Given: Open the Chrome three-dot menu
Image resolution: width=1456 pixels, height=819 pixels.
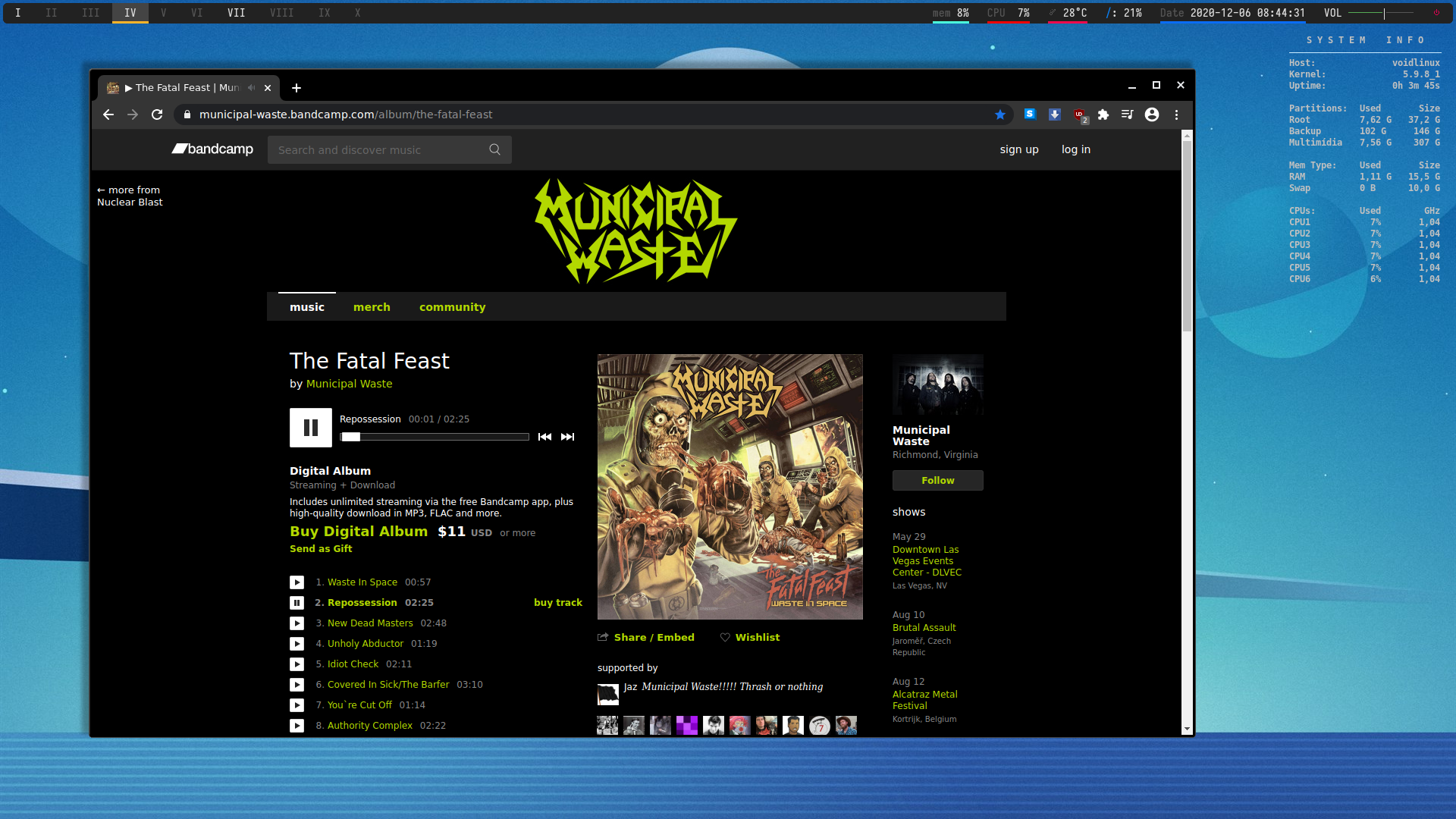Looking at the screenshot, I should click(1177, 115).
